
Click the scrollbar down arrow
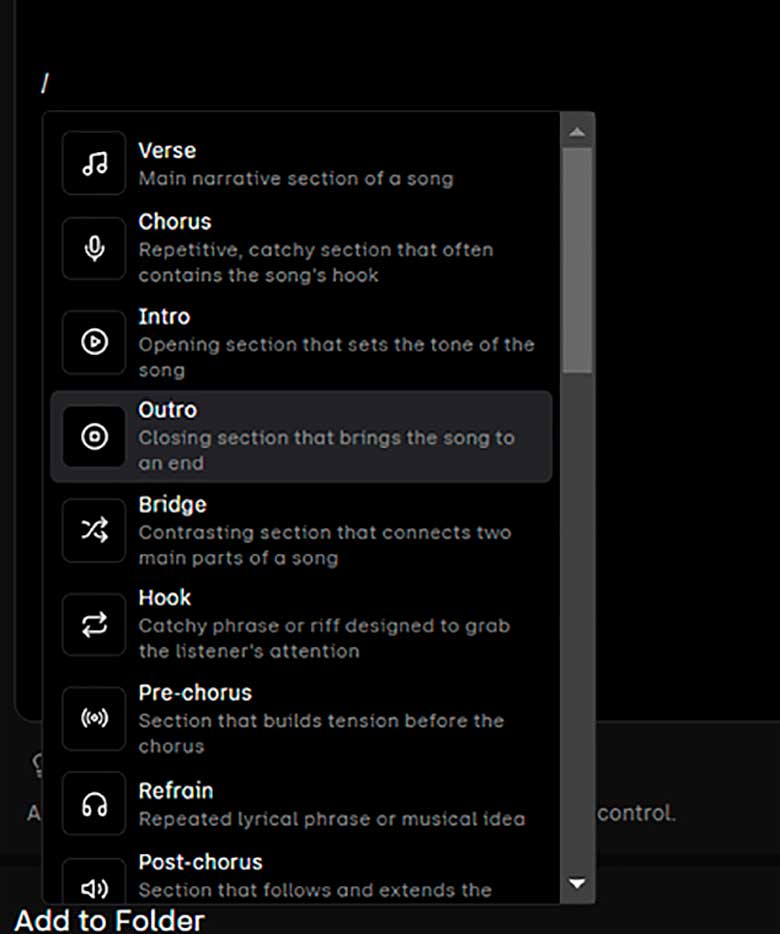coord(576,883)
